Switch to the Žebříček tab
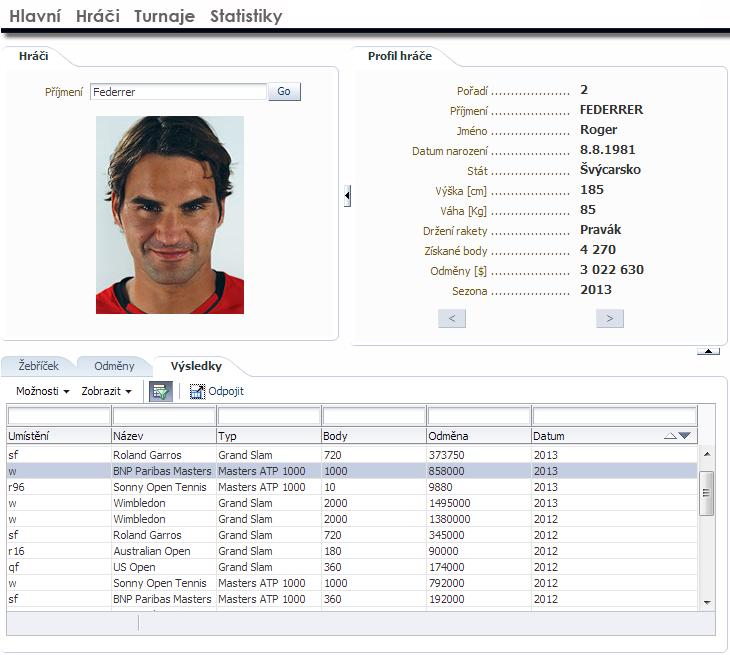The image size is (730, 655). tap(39, 366)
